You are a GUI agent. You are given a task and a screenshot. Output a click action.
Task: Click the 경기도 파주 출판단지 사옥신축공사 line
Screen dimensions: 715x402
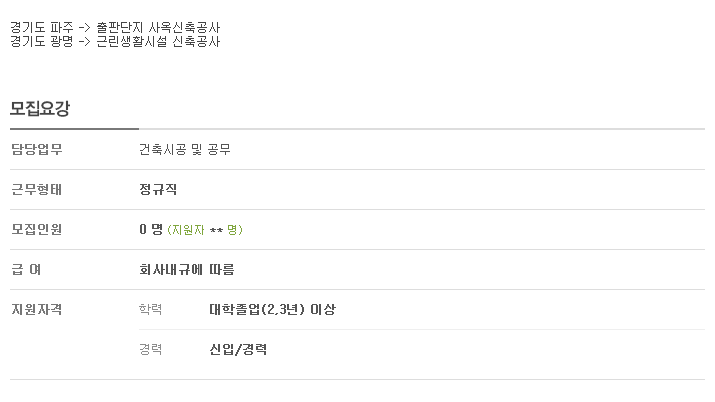[115, 27]
